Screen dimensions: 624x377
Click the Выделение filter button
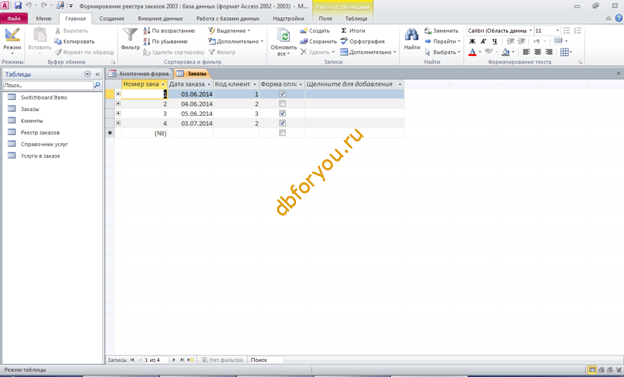[230, 31]
